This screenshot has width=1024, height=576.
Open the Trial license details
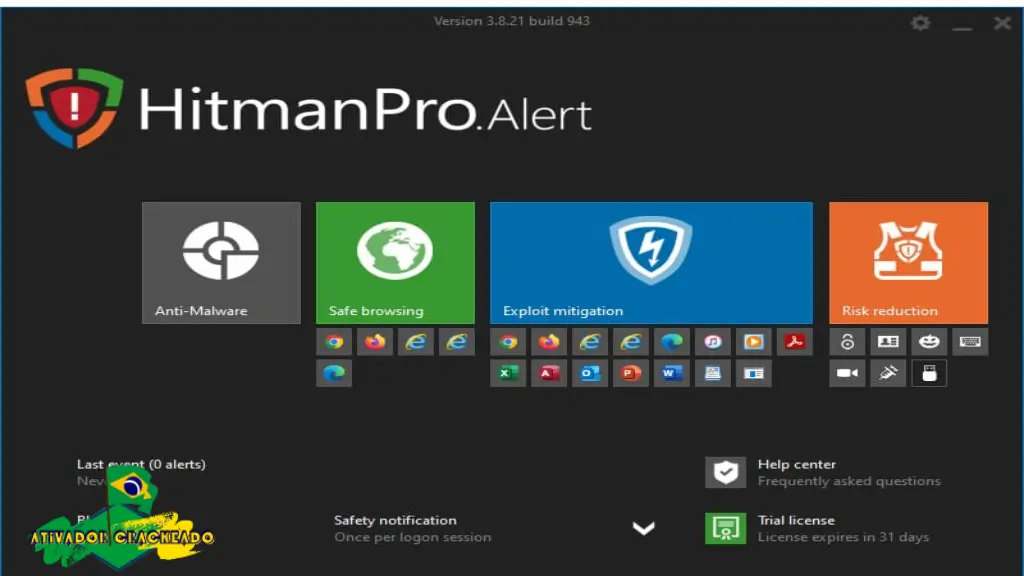point(796,520)
